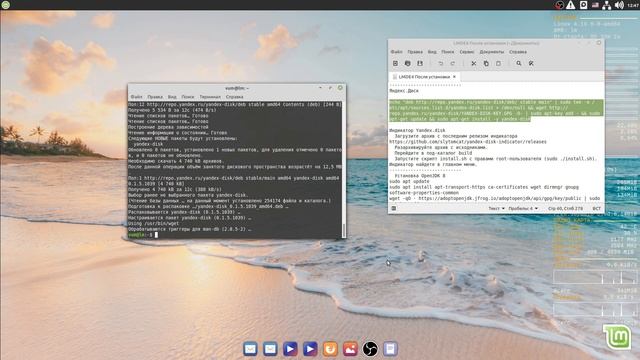Undo the last edit in the text editor
640x360 pixels.
440,63
